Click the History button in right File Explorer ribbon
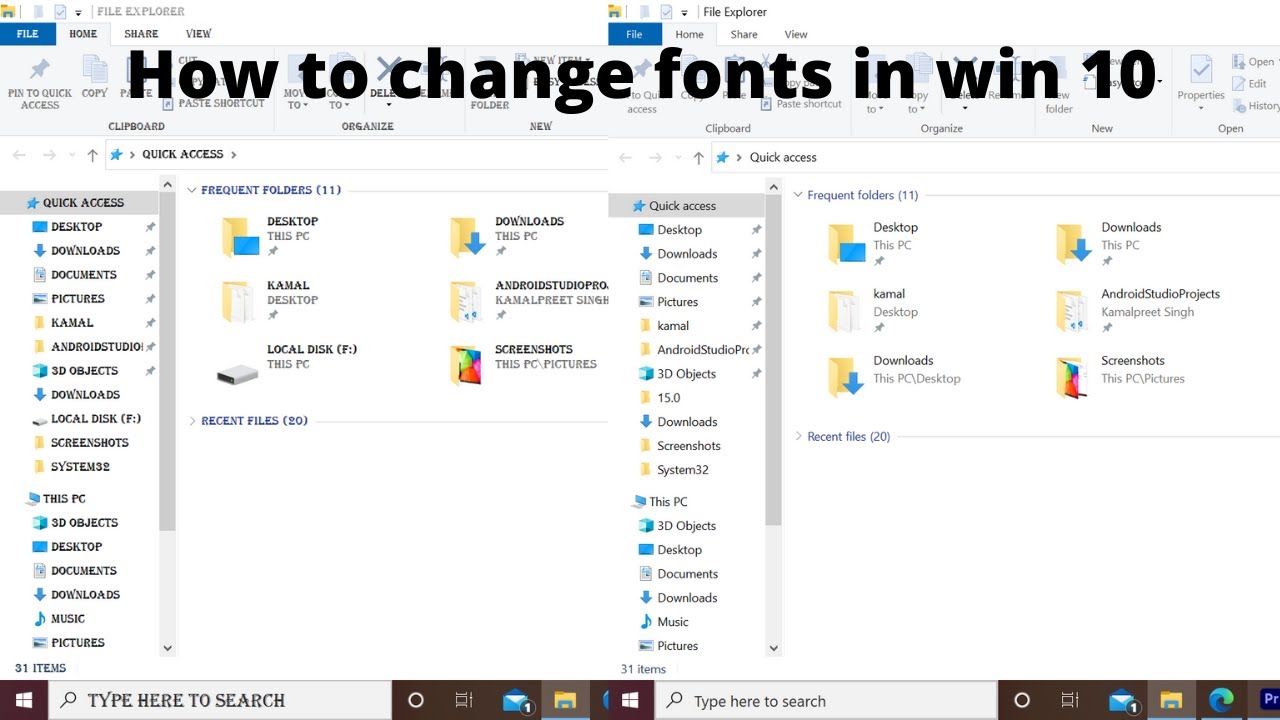 (x=1256, y=106)
